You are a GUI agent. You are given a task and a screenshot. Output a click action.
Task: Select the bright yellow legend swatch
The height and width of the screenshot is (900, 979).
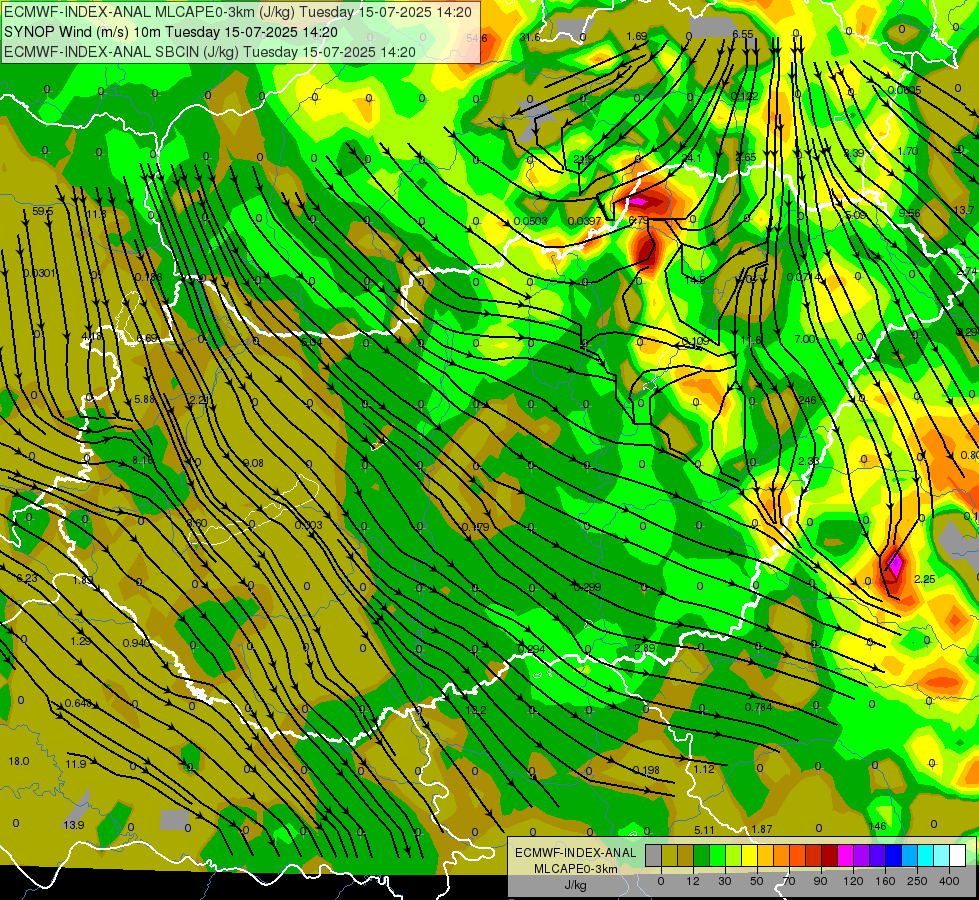[750, 855]
